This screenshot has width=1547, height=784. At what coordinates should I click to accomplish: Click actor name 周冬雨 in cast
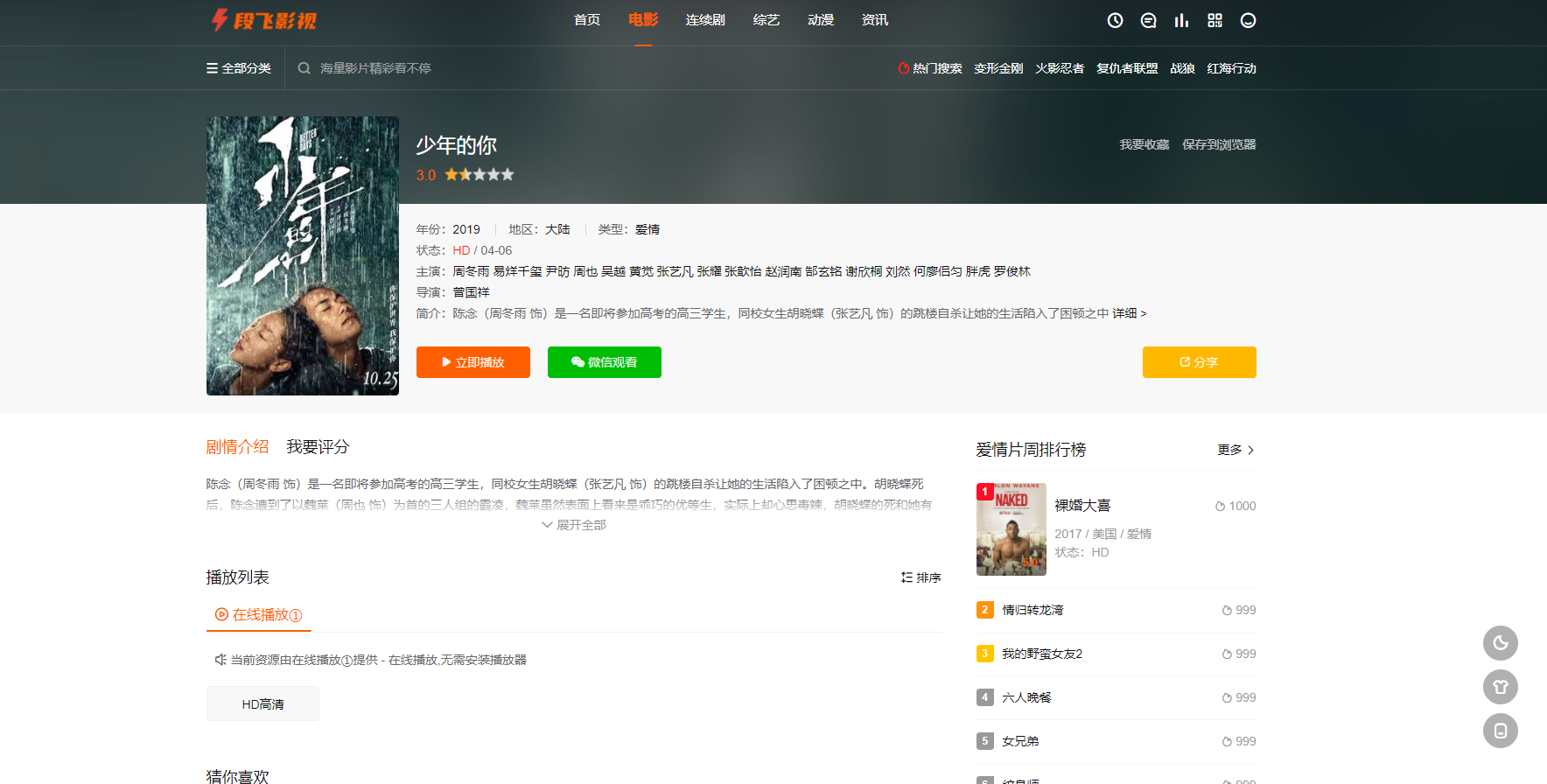(471, 271)
